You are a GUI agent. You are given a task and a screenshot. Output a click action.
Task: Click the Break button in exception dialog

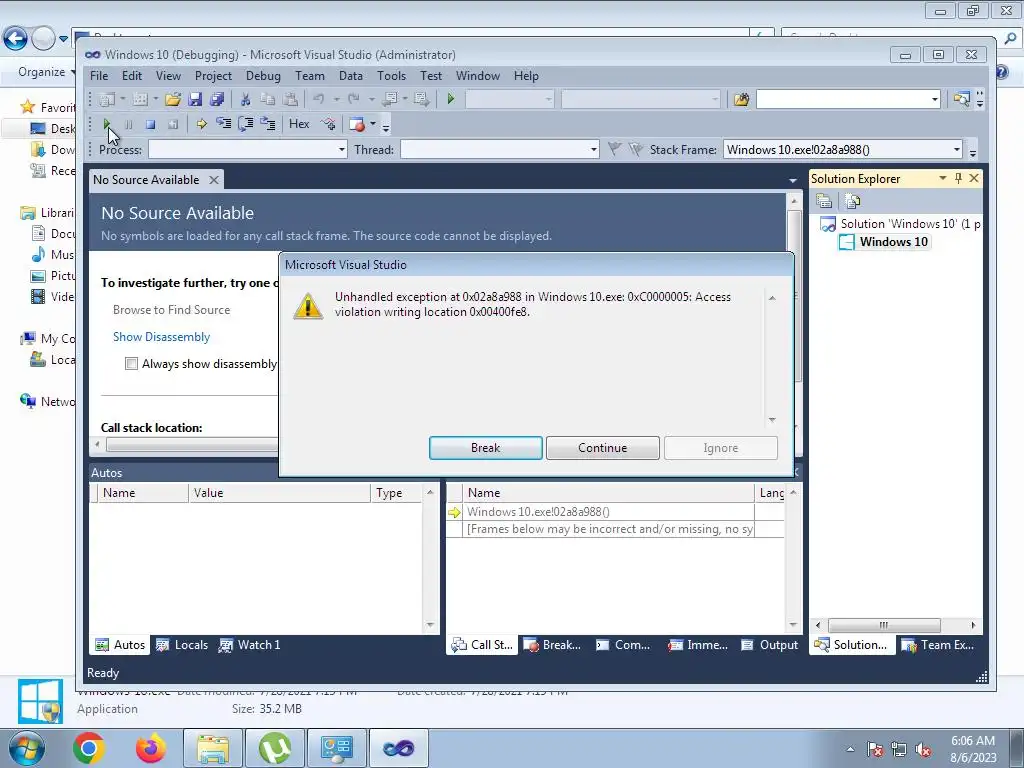485,448
